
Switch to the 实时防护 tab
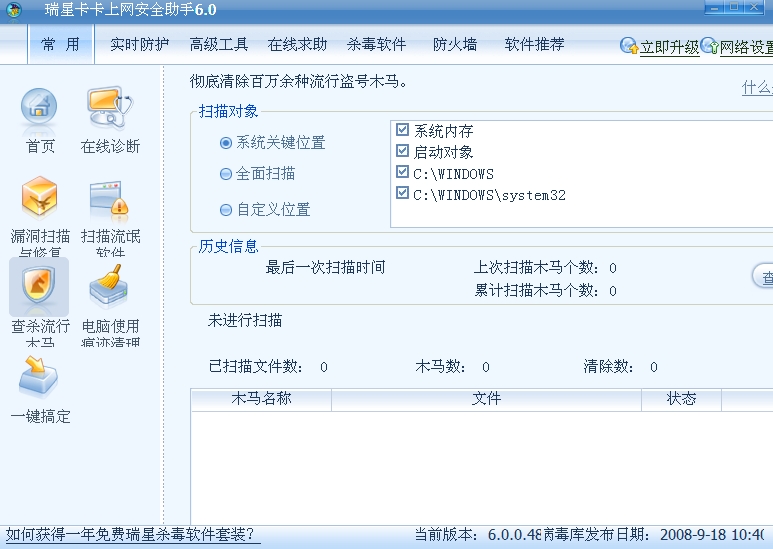140,44
